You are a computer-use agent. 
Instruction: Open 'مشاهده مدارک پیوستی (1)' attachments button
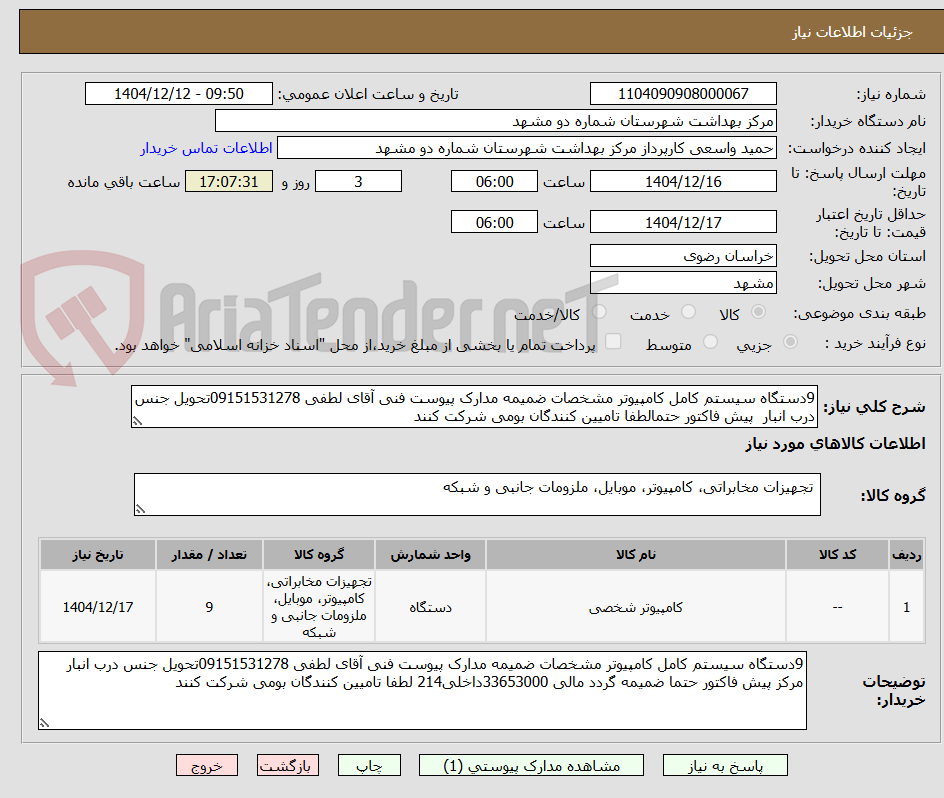pos(531,765)
